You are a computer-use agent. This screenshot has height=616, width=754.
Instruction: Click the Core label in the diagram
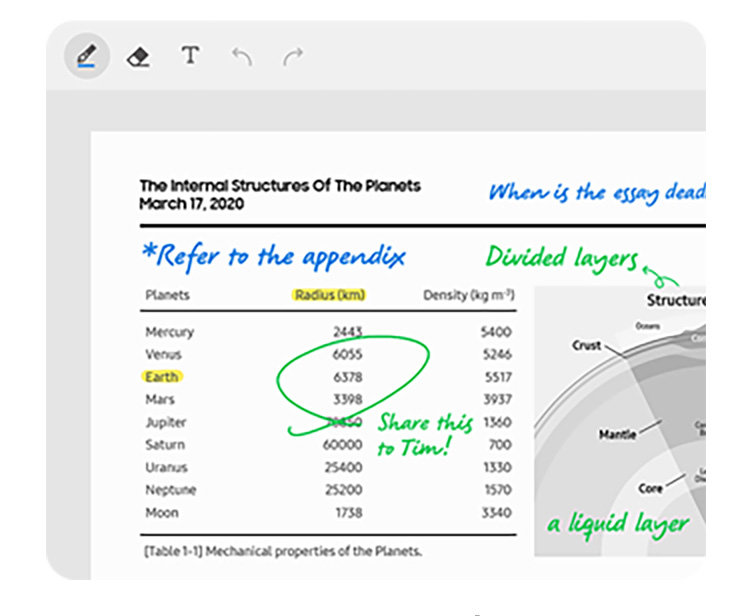pos(650,489)
